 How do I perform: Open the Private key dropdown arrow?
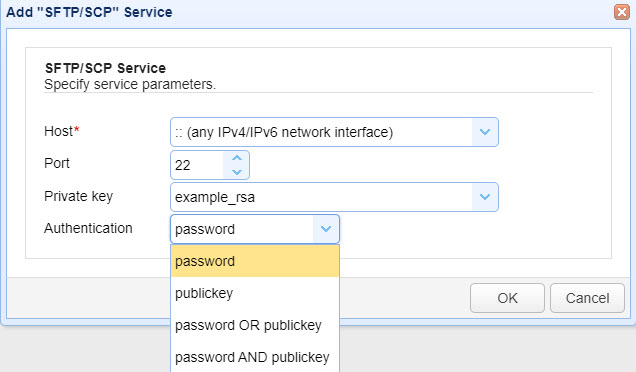point(485,197)
